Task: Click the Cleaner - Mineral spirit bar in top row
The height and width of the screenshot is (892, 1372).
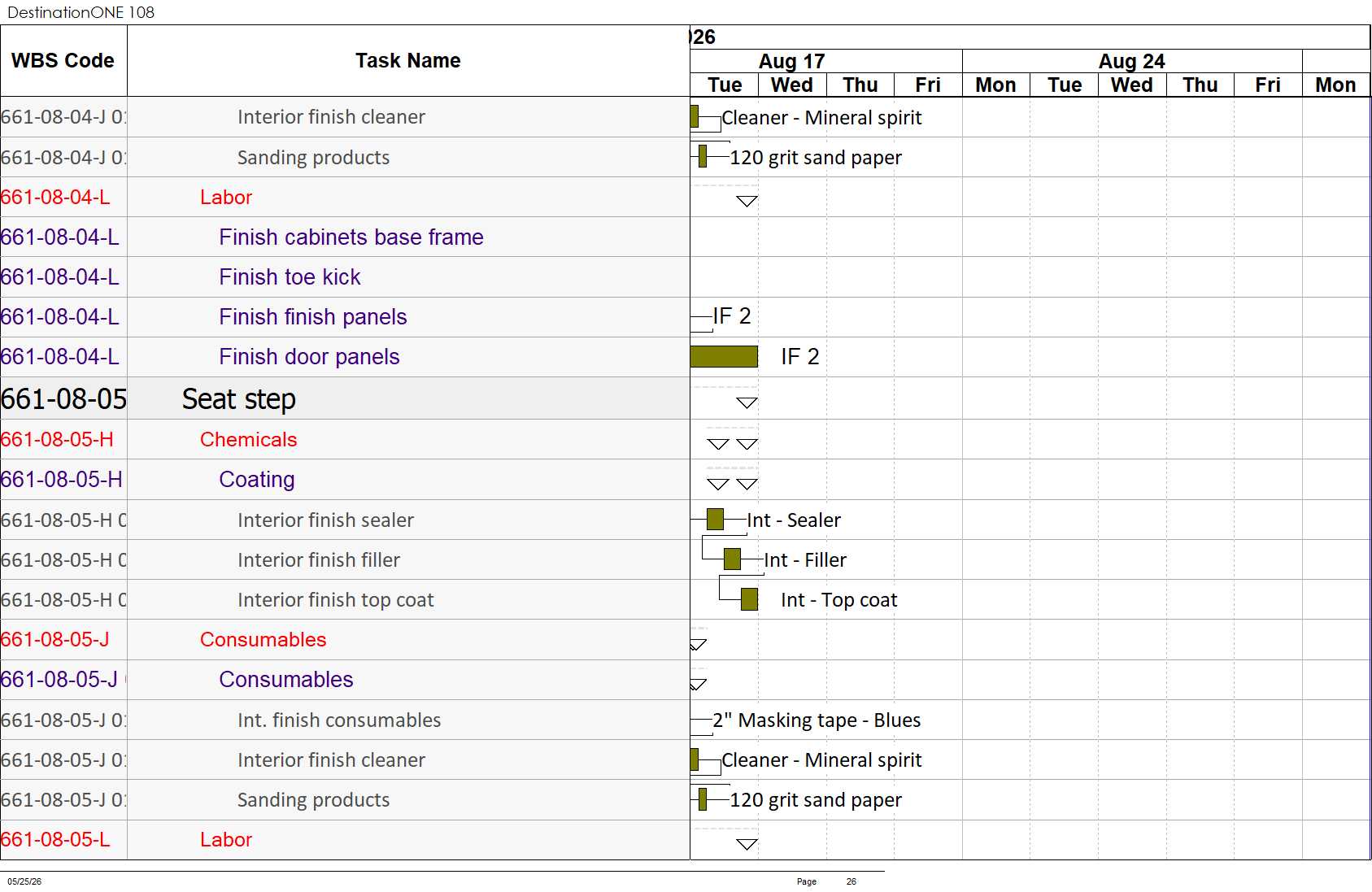Action: coord(694,117)
